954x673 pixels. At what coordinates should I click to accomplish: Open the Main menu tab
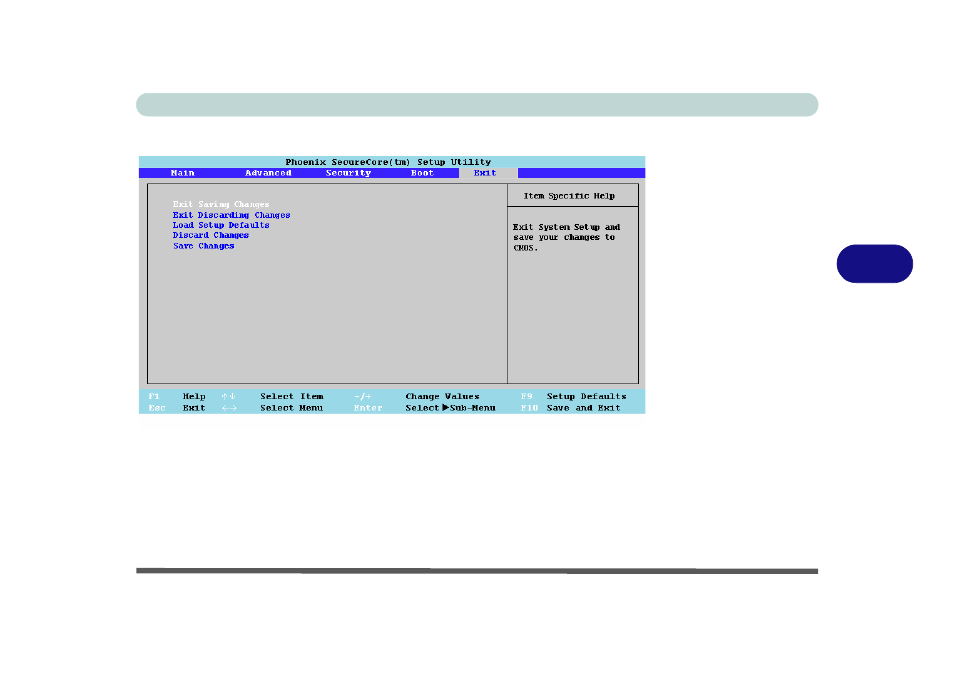(183, 173)
